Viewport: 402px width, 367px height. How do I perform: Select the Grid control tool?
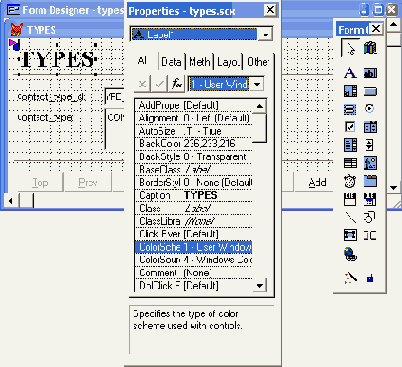tap(350, 163)
